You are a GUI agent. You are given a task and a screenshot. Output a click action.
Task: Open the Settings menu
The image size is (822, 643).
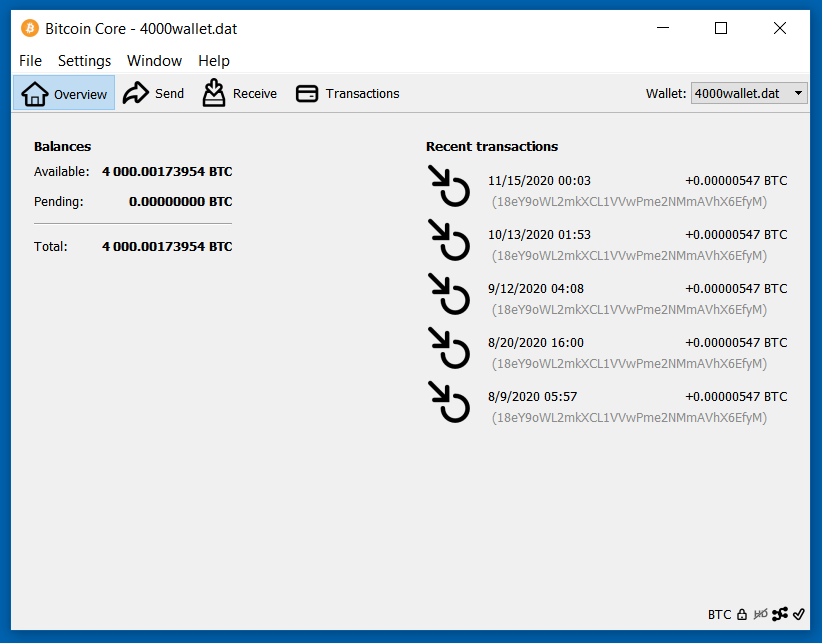pyautogui.click(x=84, y=61)
